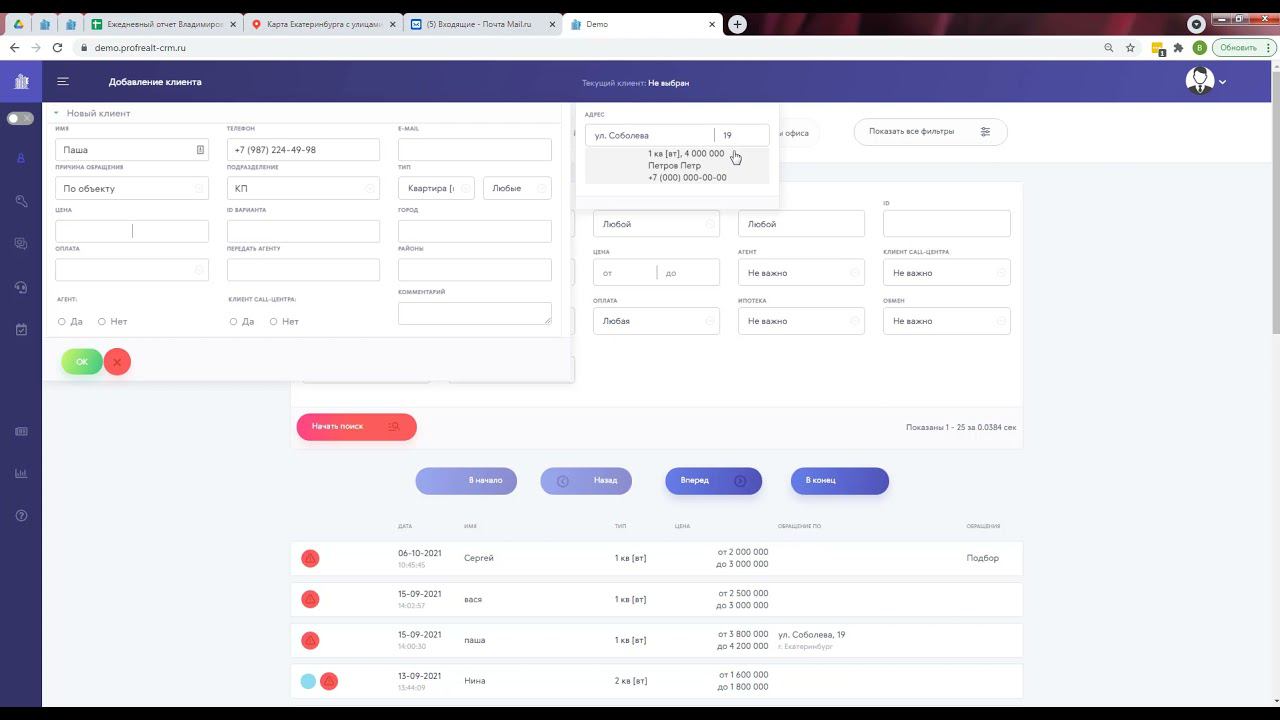Click the В начало pagination button
This screenshot has width=1280, height=720.
point(466,481)
